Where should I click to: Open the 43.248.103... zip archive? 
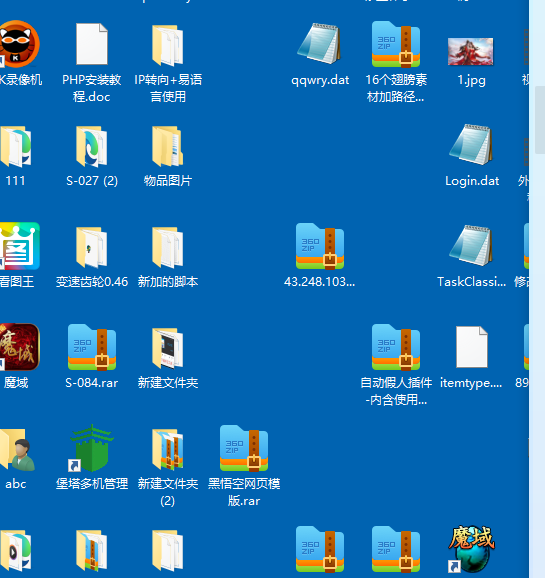click(320, 246)
